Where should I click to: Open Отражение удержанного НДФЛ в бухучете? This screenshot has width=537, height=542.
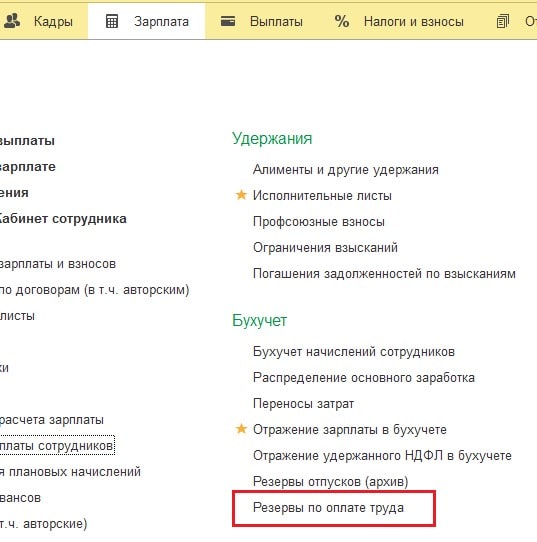tap(382, 456)
